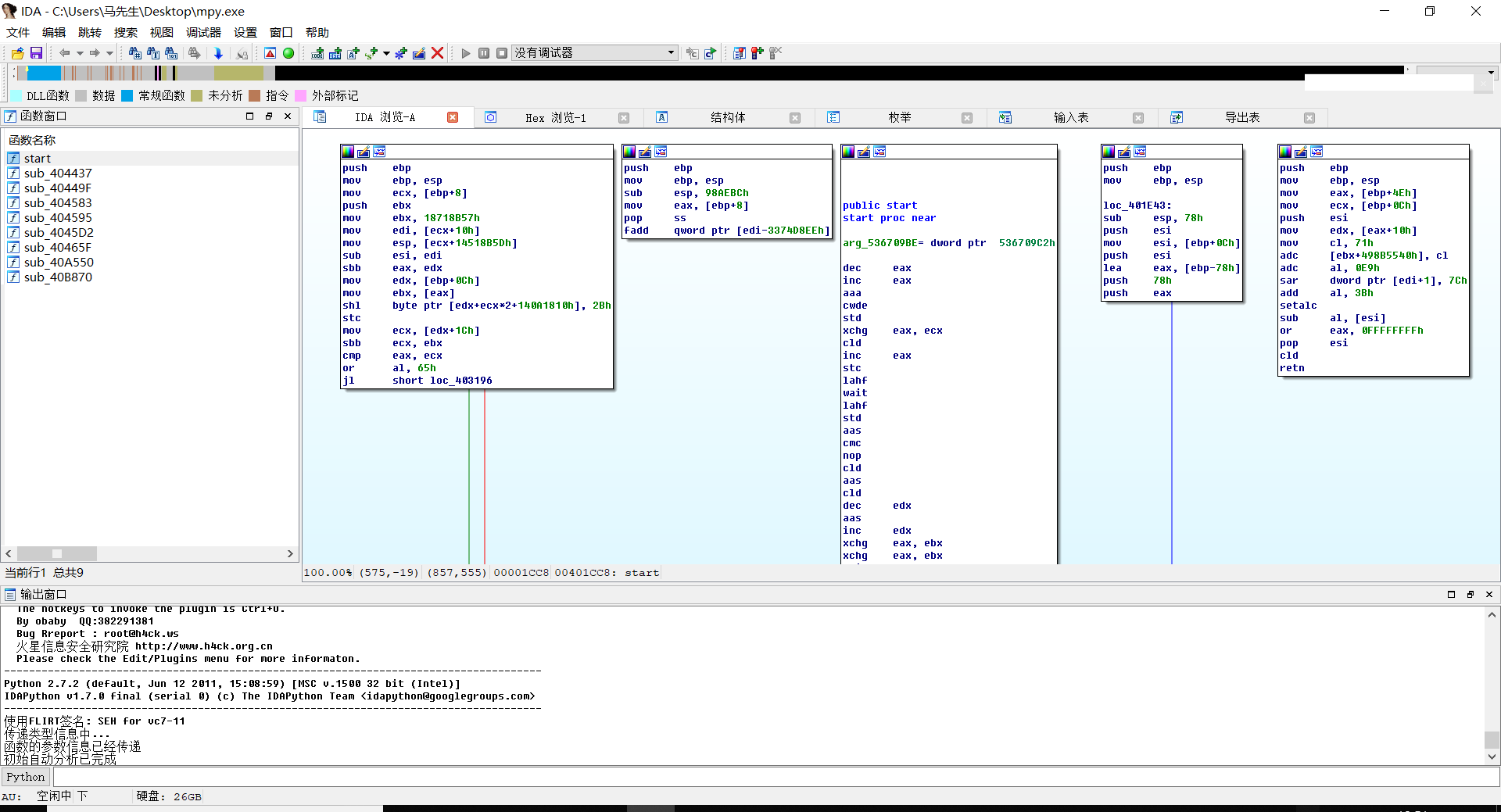The height and width of the screenshot is (812, 1501).
Task: Click the breakpoint list icon in toolbar
Action: (x=739, y=53)
